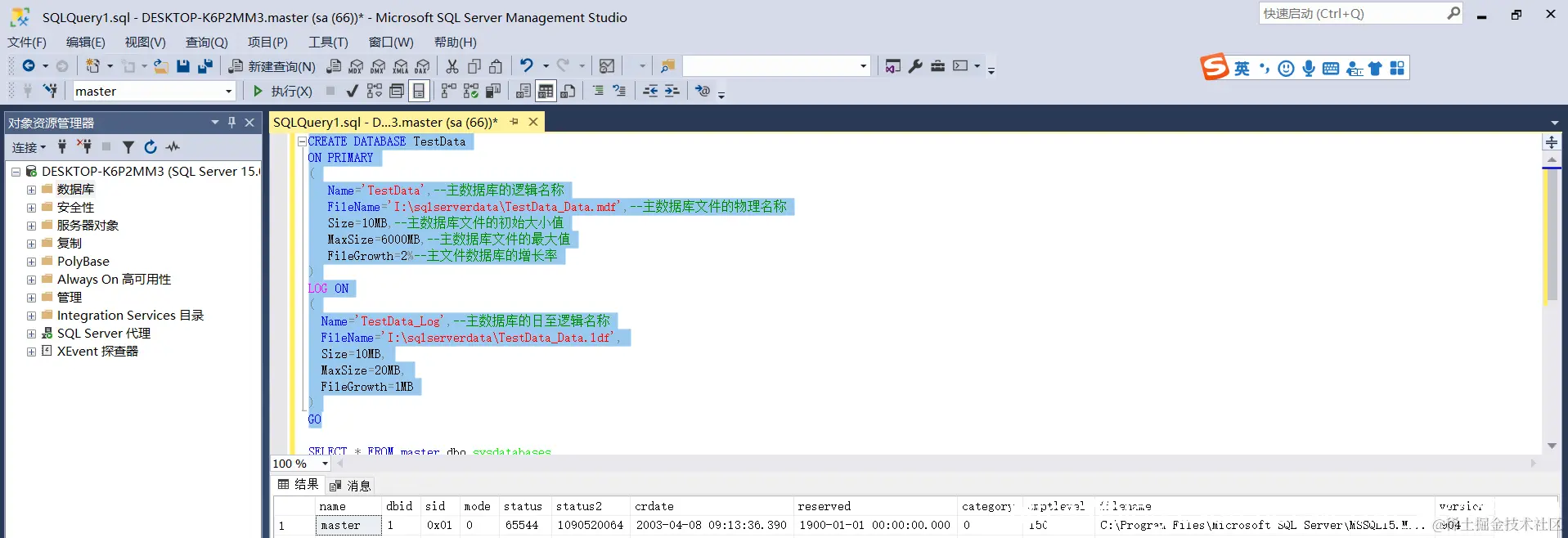This screenshot has height=538, width=1568.
Task: Click the DMX query icon
Action: tap(378, 66)
